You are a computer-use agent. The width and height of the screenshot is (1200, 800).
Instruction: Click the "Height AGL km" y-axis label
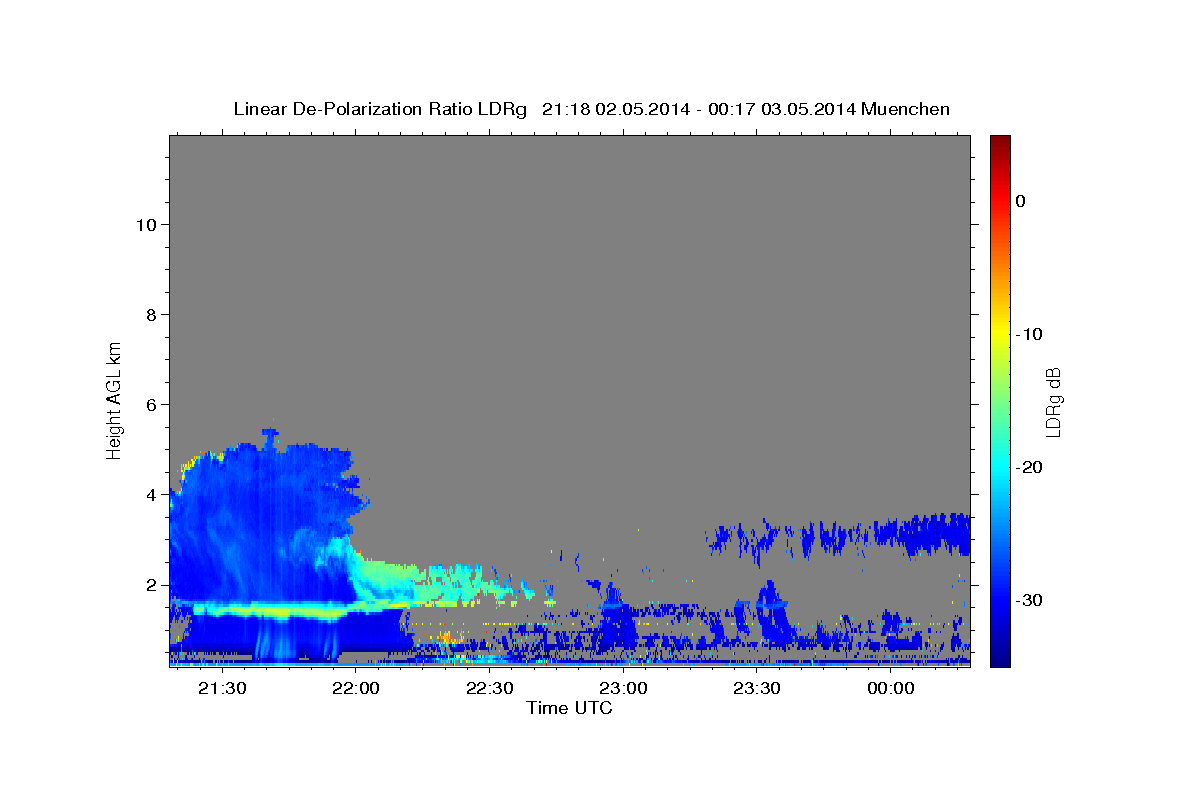pos(115,399)
